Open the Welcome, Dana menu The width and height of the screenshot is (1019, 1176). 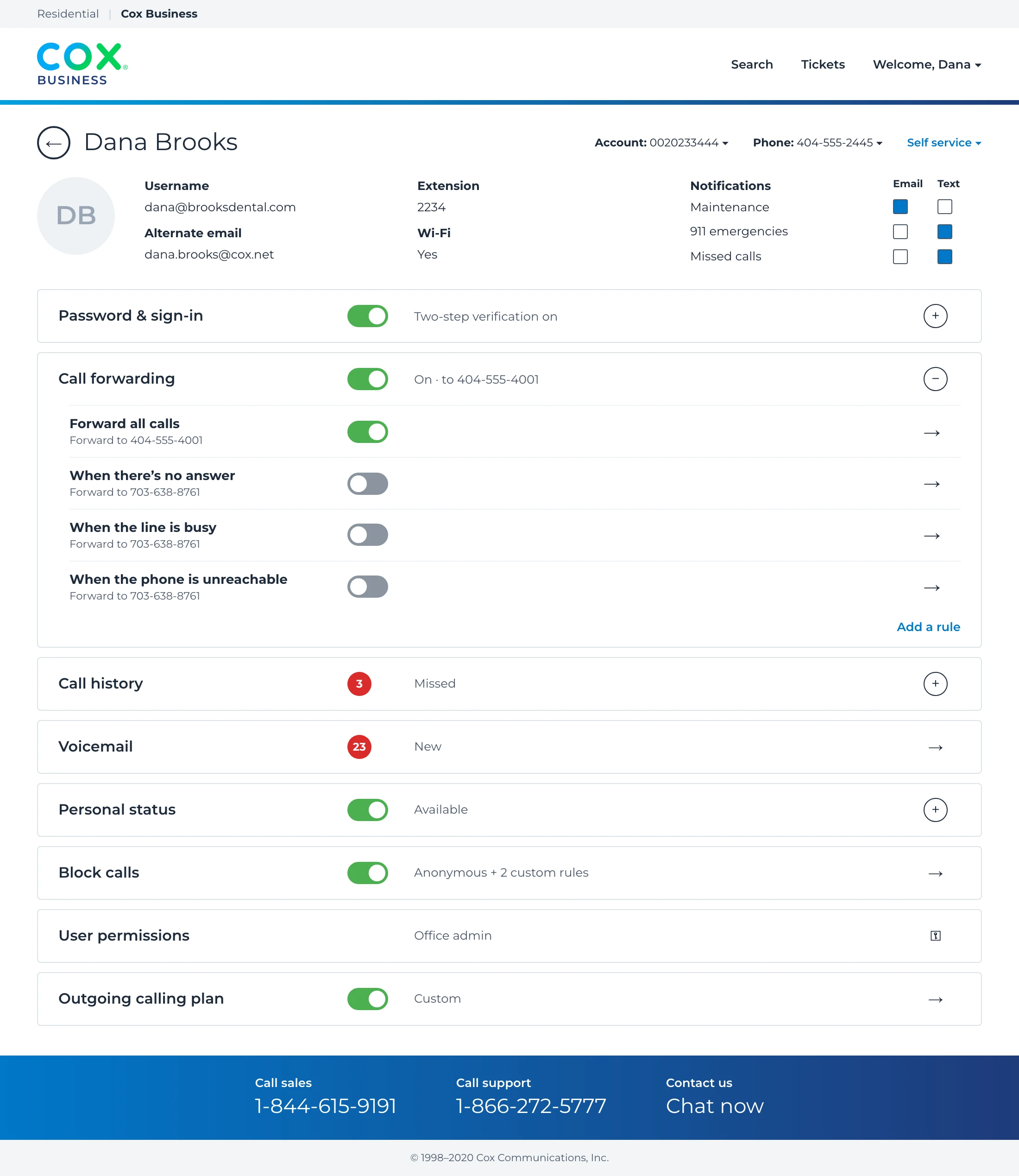tap(927, 65)
